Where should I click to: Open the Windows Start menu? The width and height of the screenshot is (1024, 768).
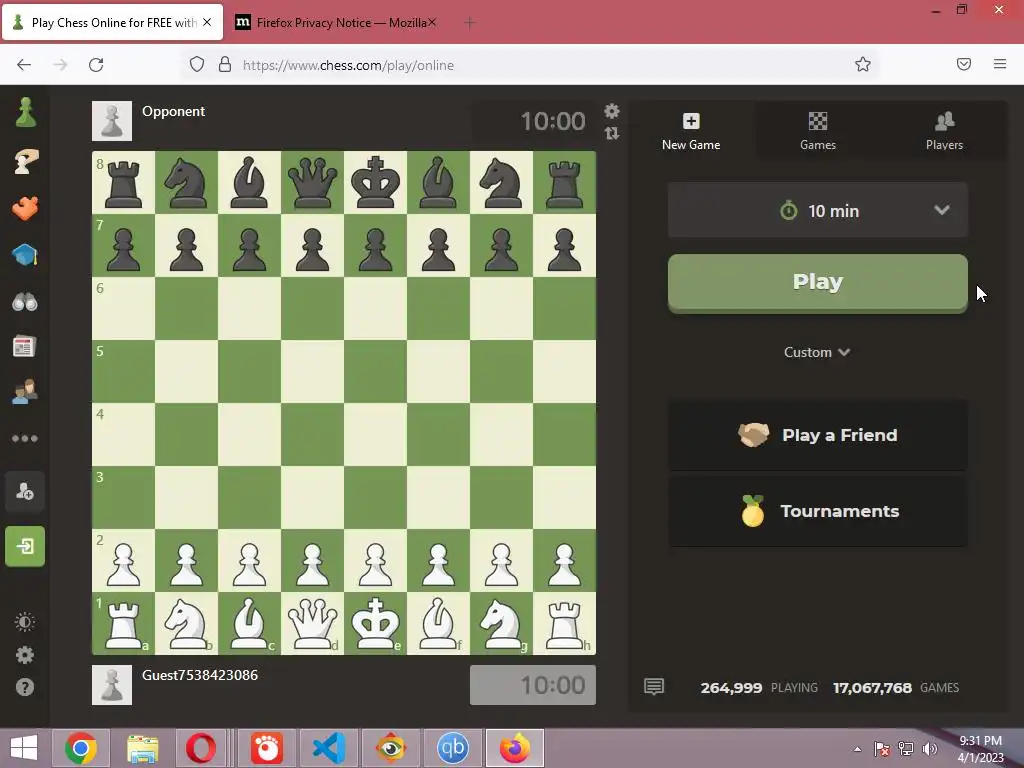tap(24, 748)
